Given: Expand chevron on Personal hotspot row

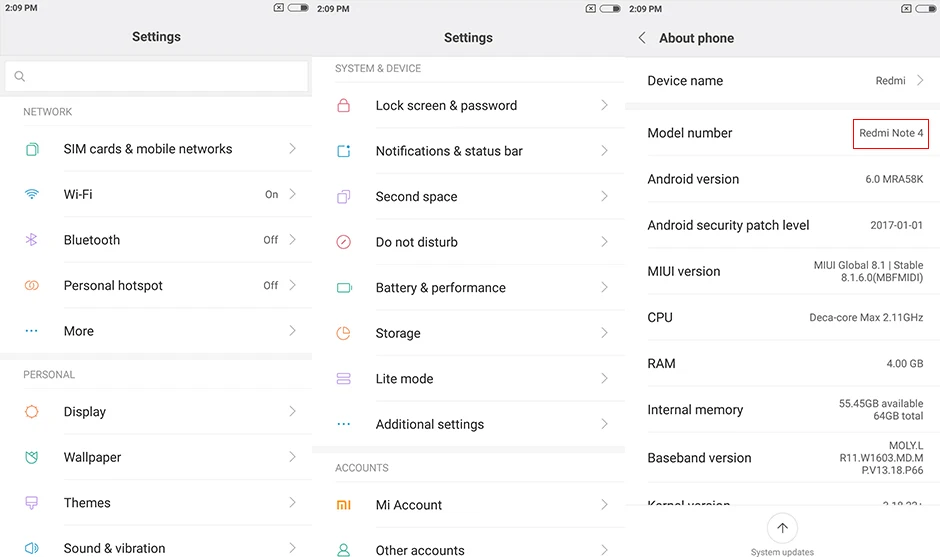Looking at the screenshot, I should pos(293,285).
